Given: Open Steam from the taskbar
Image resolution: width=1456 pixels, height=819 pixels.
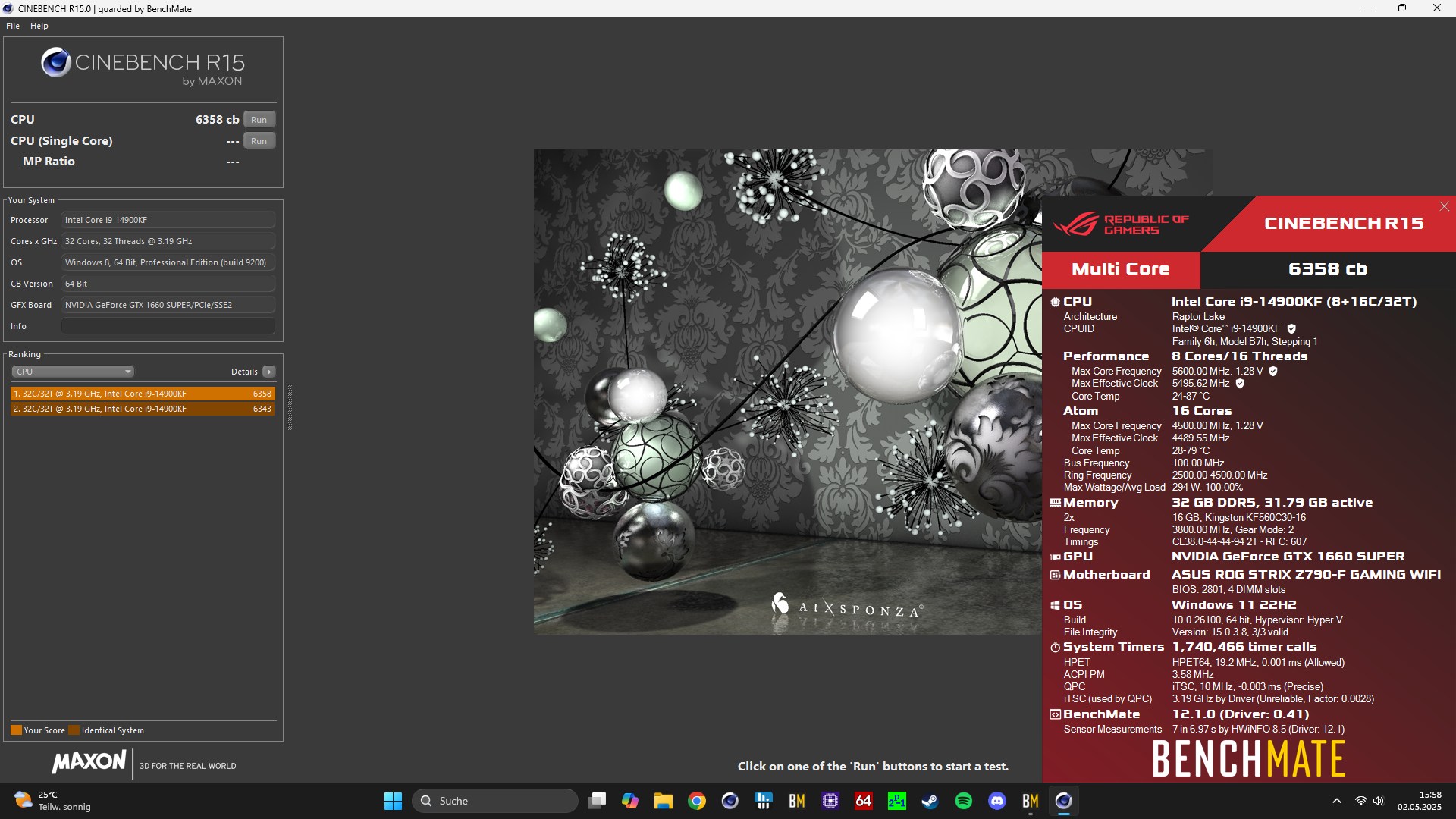Looking at the screenshot, I should pos(930,801).
